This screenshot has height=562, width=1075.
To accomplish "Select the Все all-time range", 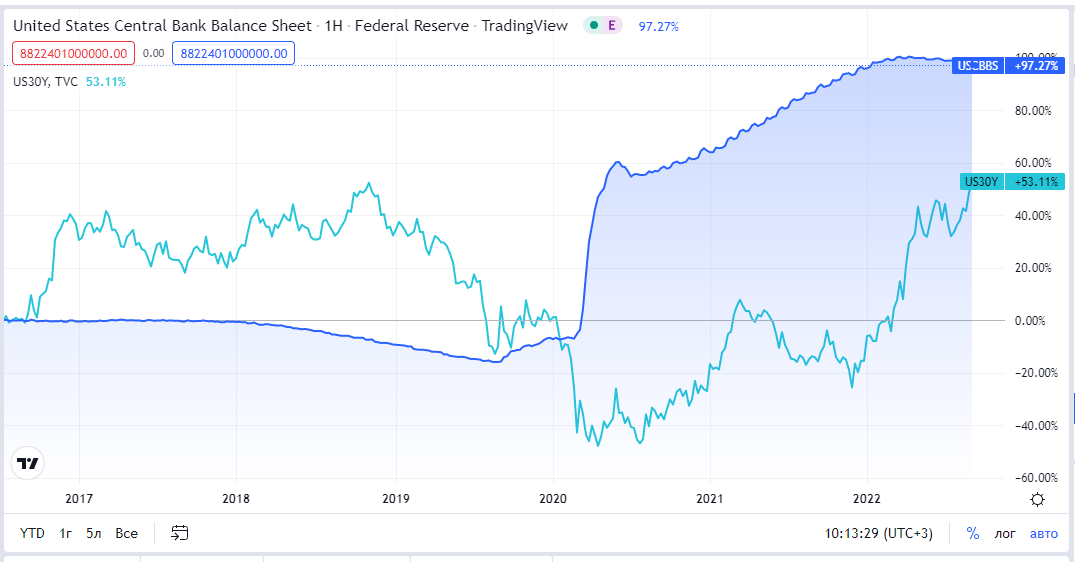I will [126, 533].
